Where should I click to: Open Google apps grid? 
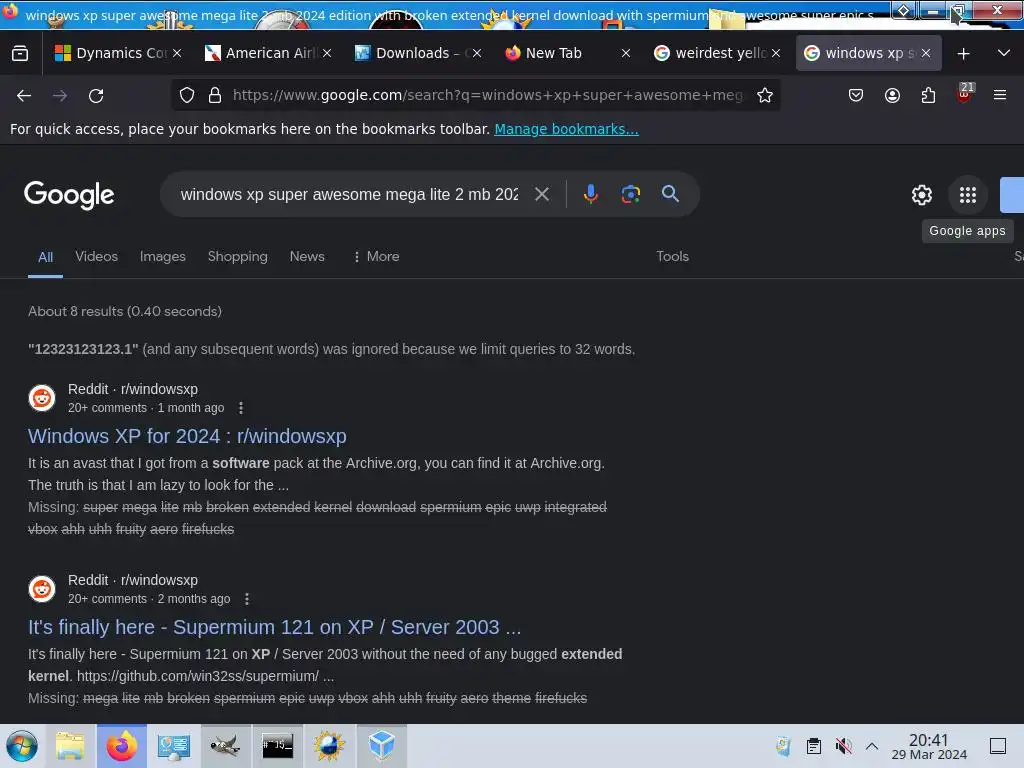click(x=968, y=195)
